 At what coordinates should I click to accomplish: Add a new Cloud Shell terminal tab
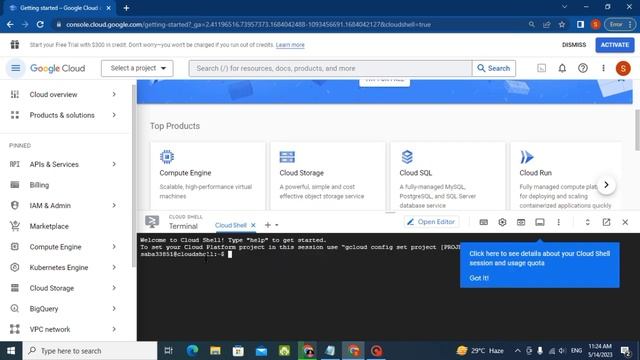[268, 225]
